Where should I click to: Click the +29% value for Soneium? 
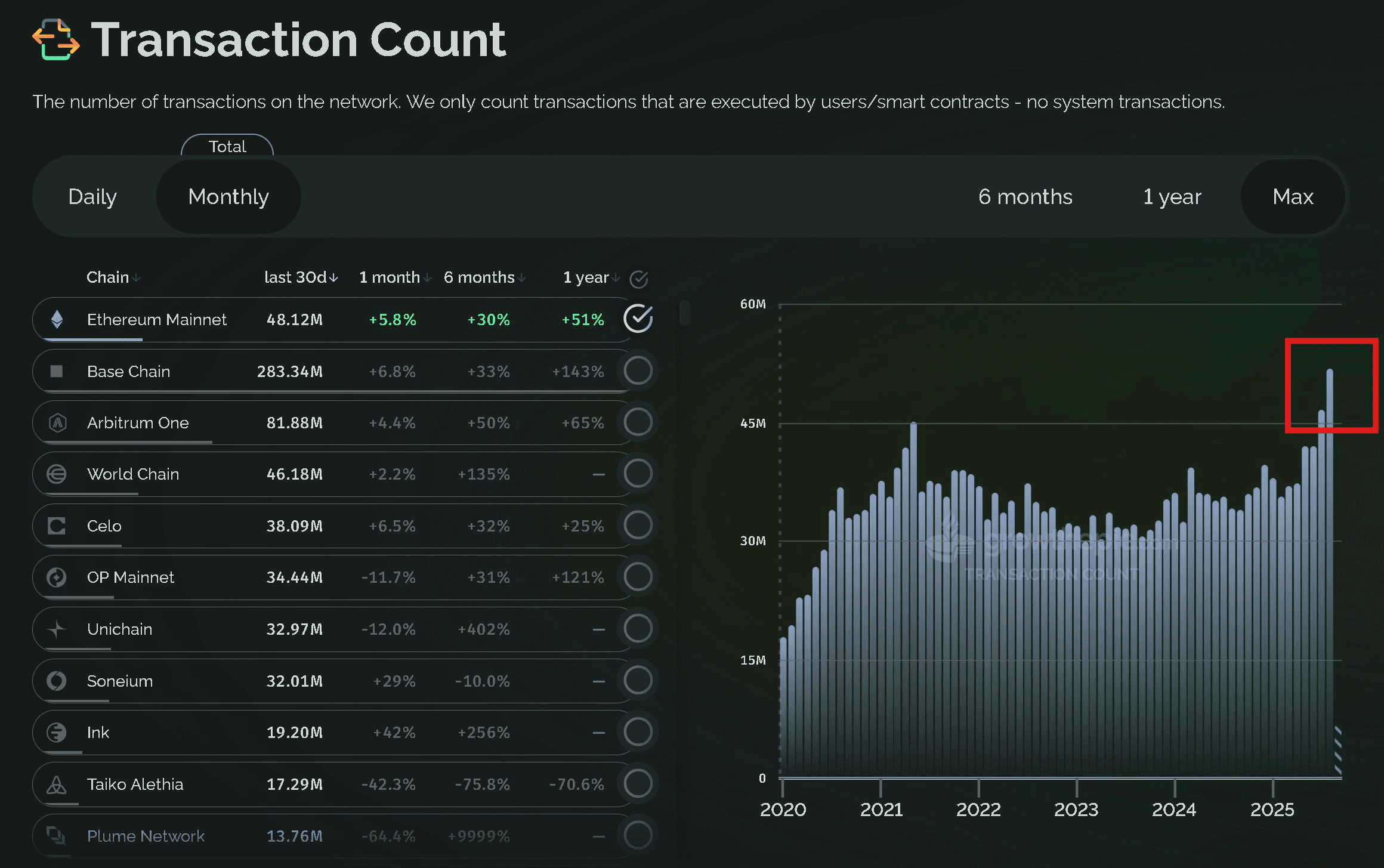[394, 681]
